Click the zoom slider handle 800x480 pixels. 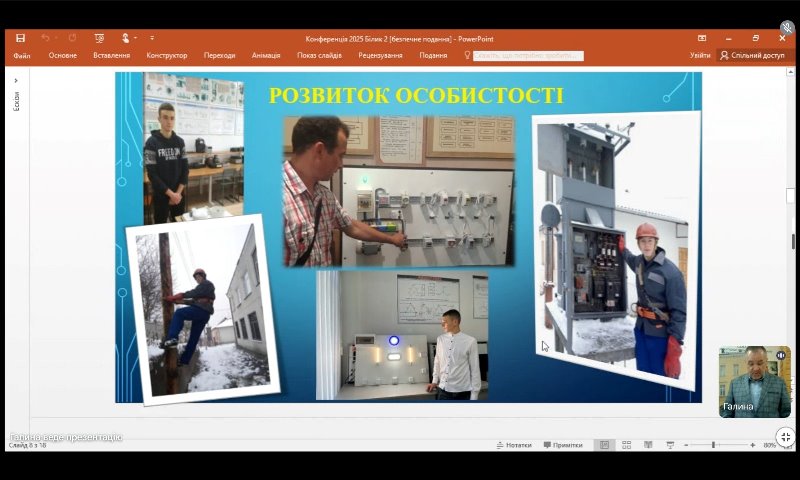[x=713, y=445]
